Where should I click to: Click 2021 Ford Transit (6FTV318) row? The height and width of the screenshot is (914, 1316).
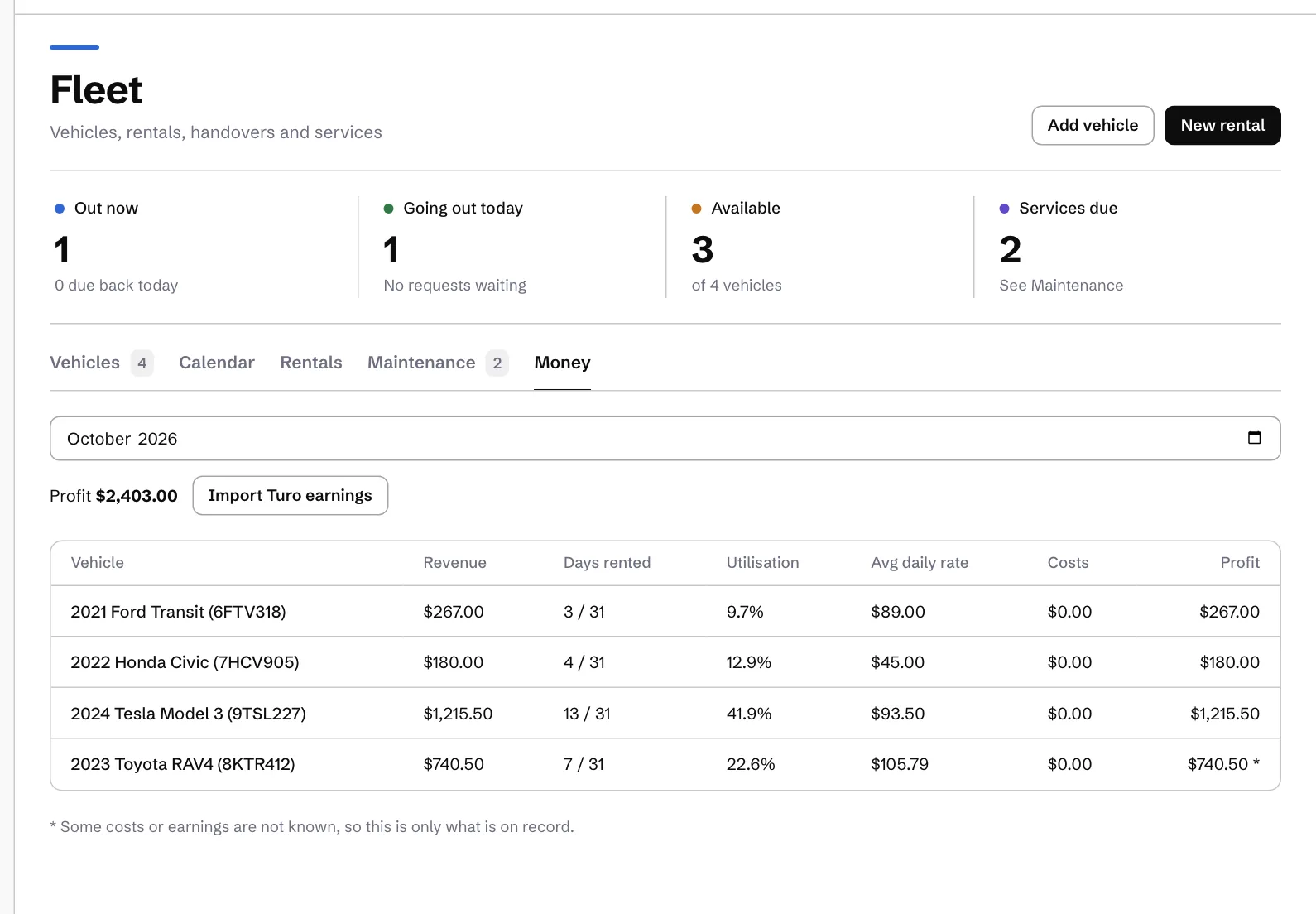pyautogui.click(x=665, y=612)
